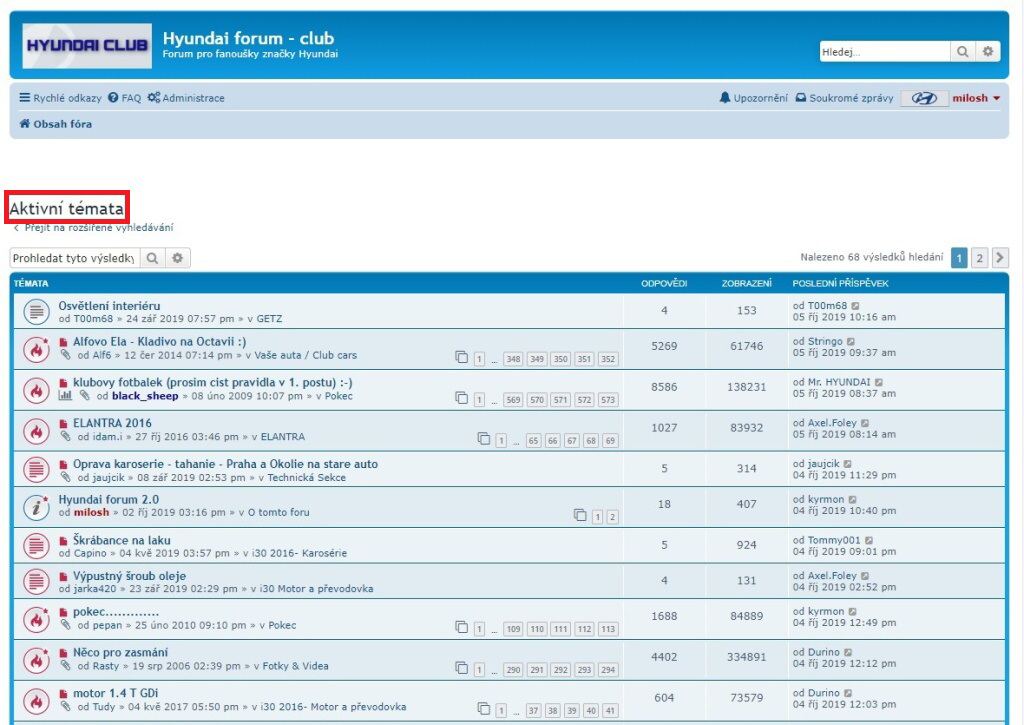Click last-post icon beside Durino at 12:12 pm
This screenshot has width=1024, height=725.
(x=848, y=652)
